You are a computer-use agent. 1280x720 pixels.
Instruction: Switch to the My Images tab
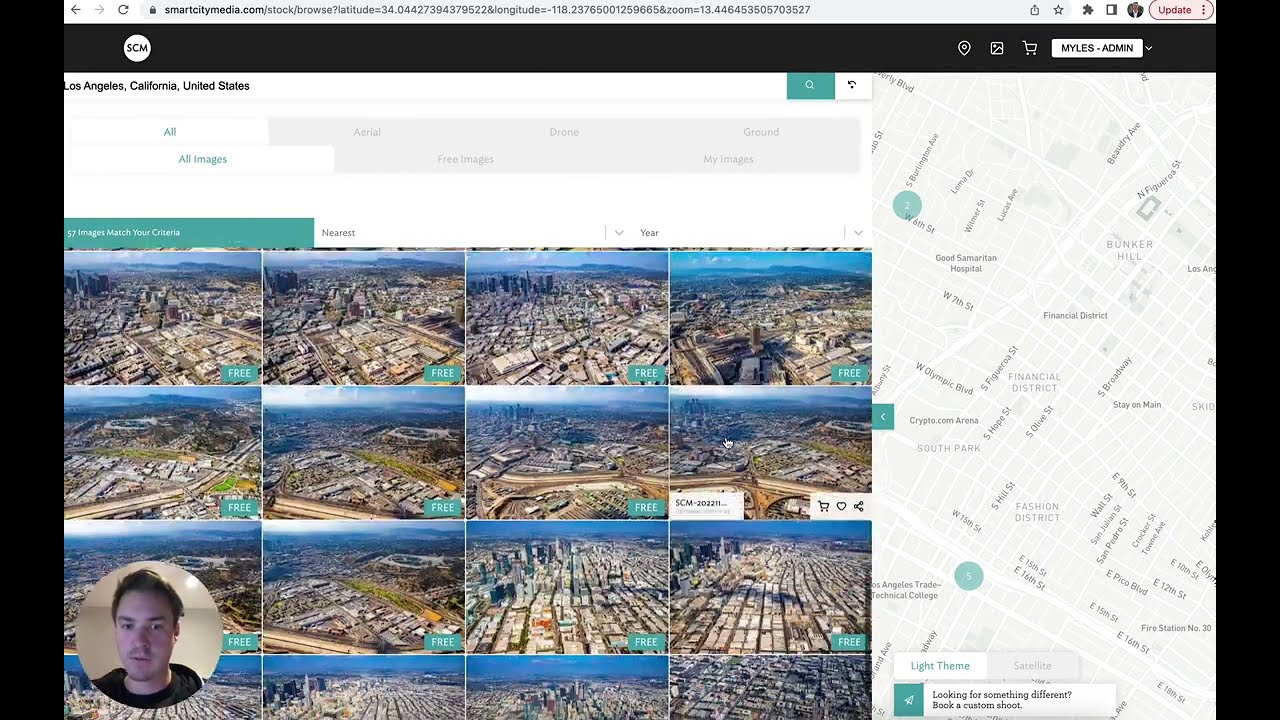(728, 159)
